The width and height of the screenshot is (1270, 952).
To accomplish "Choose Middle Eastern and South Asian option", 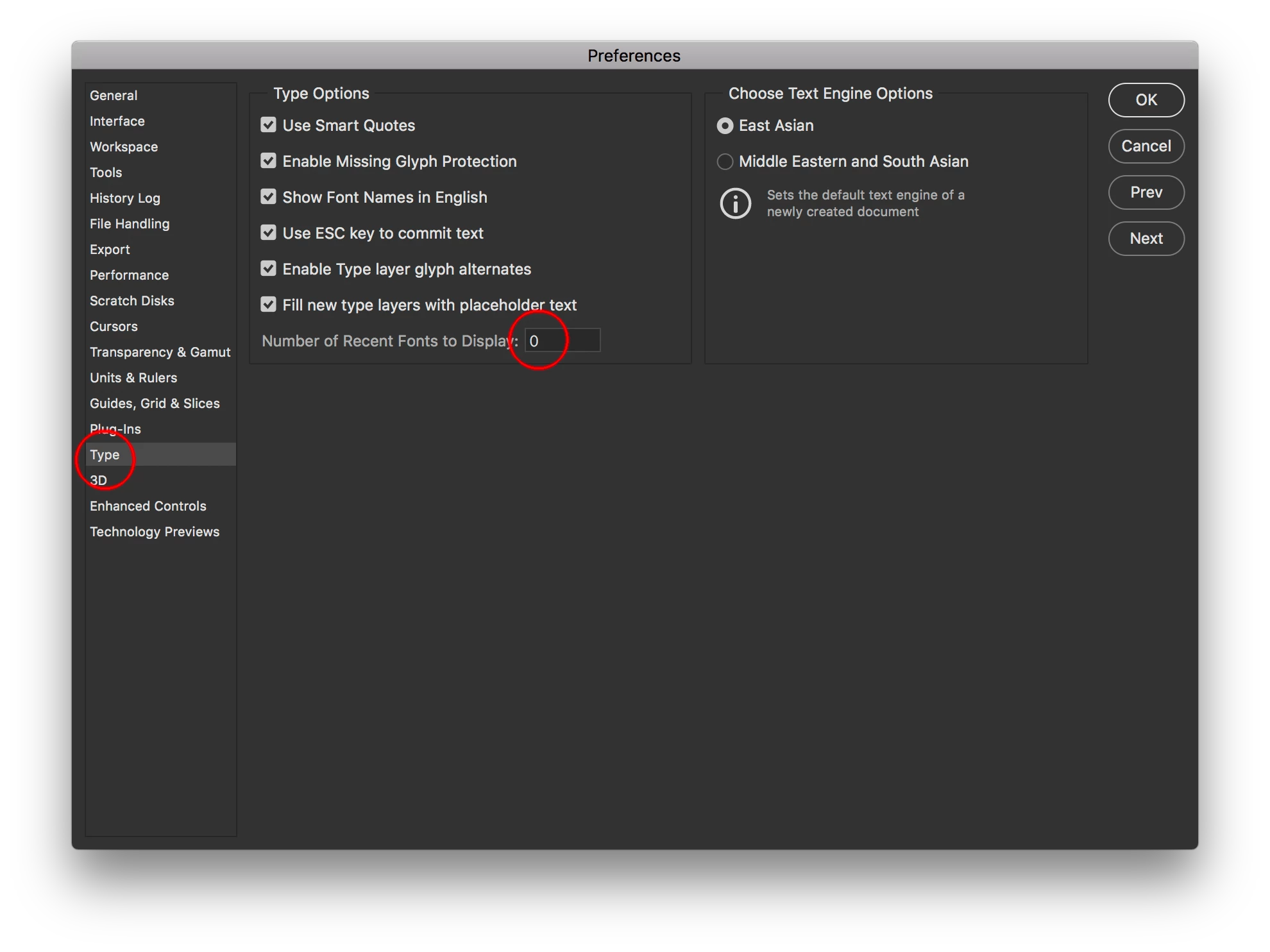I will [725, 162].
